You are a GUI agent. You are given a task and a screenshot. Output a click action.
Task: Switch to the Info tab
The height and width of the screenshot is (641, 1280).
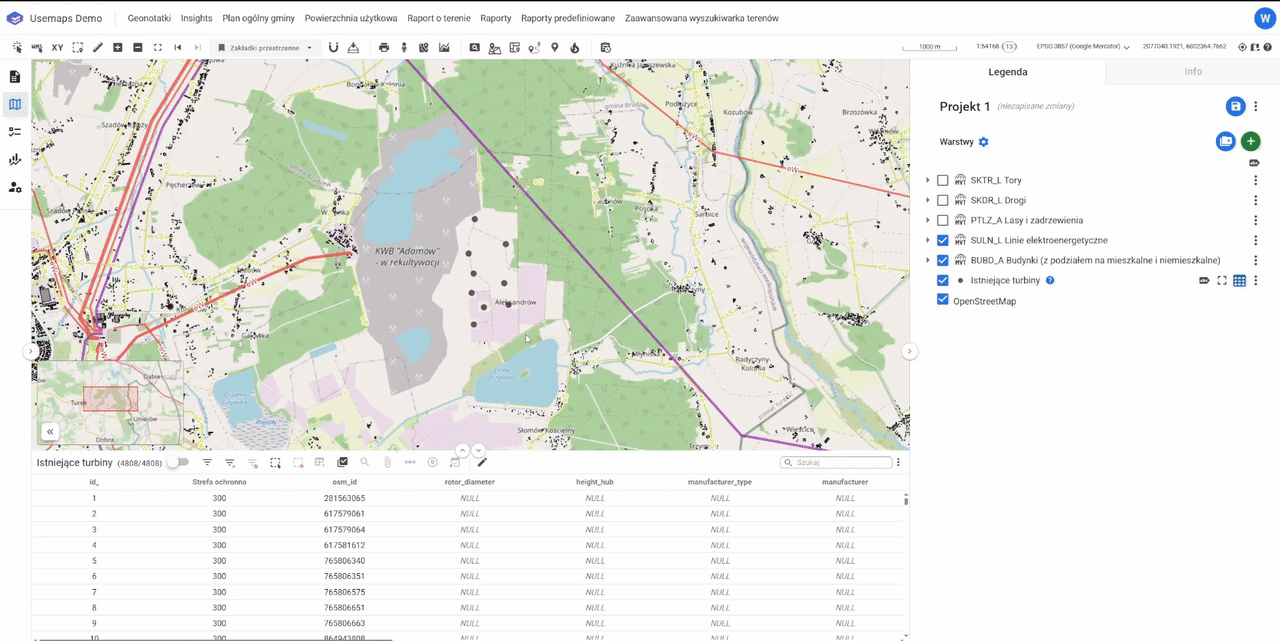[1193, 72]
